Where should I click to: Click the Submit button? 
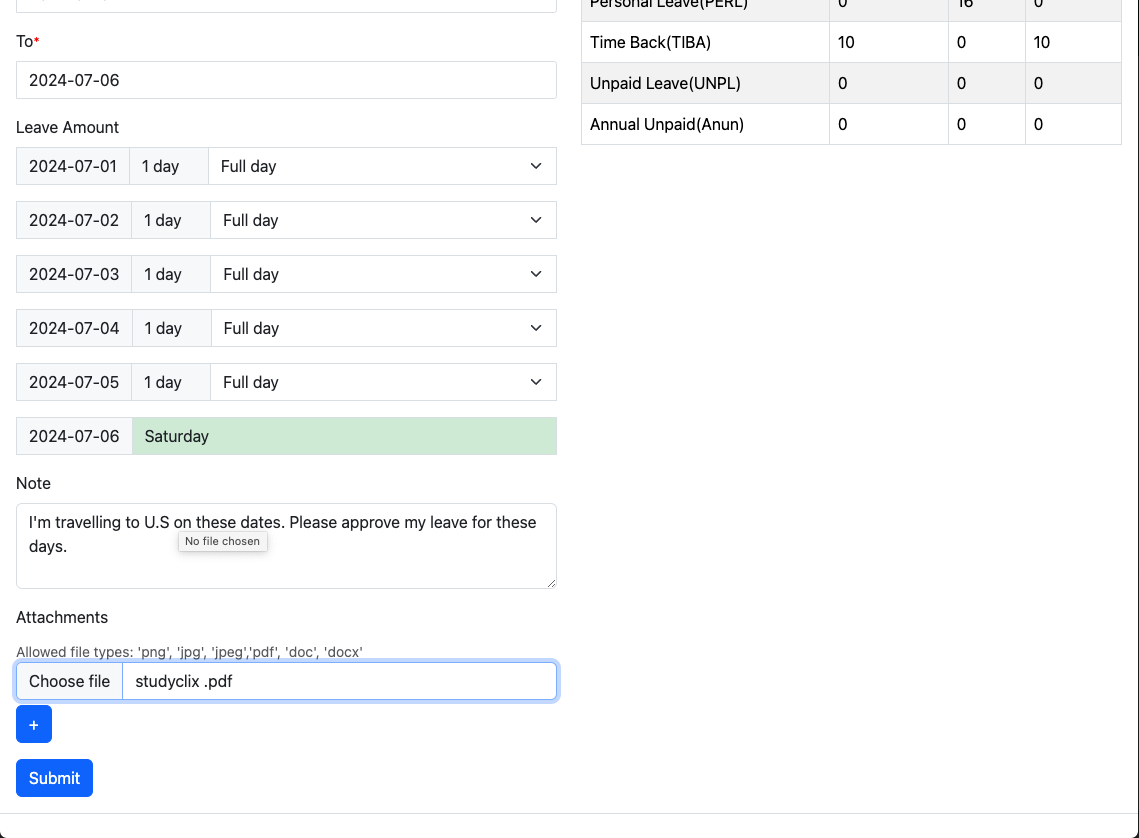pos(54,778)
